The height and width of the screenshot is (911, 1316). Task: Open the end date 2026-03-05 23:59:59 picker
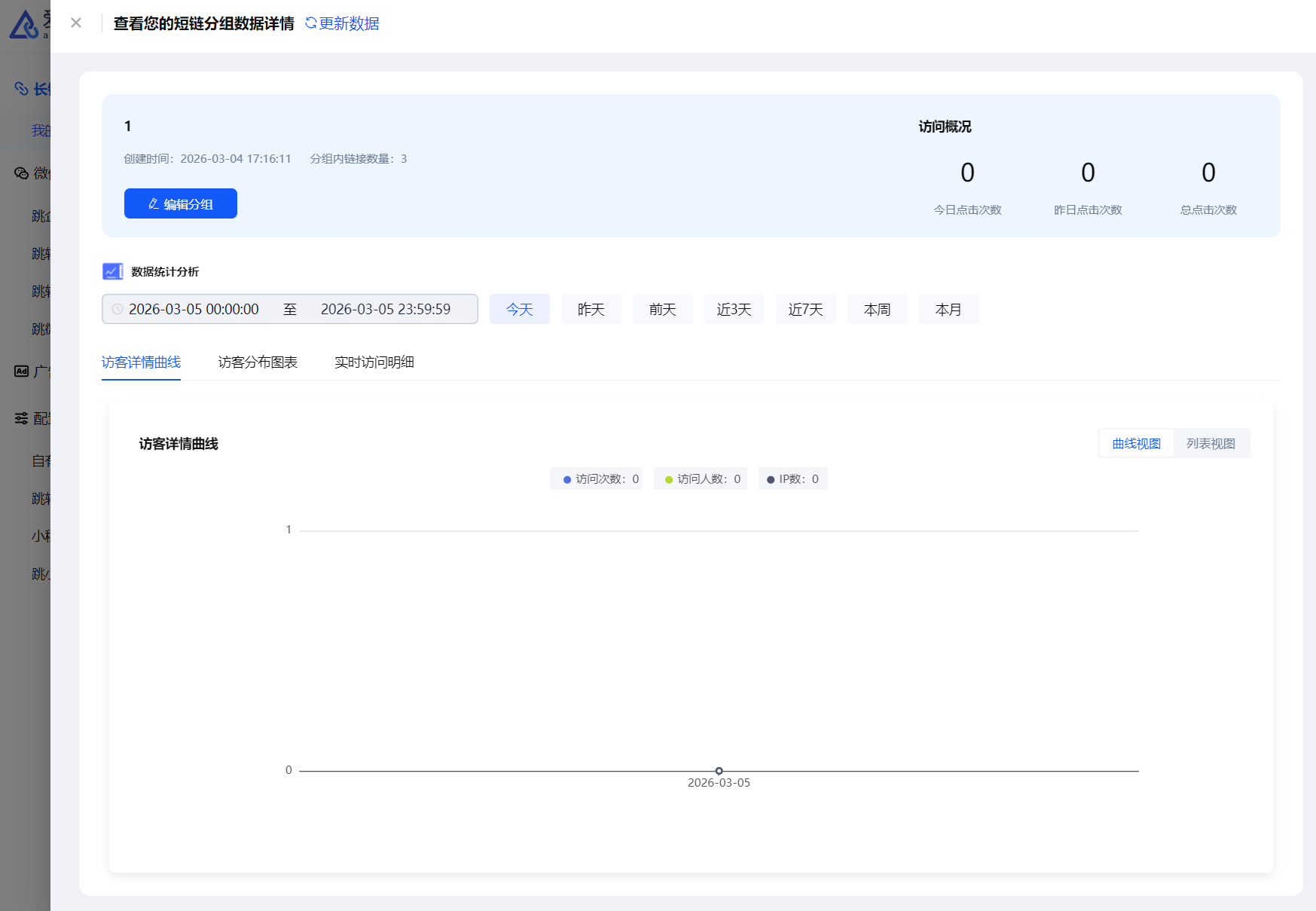[x=385, y=309]
